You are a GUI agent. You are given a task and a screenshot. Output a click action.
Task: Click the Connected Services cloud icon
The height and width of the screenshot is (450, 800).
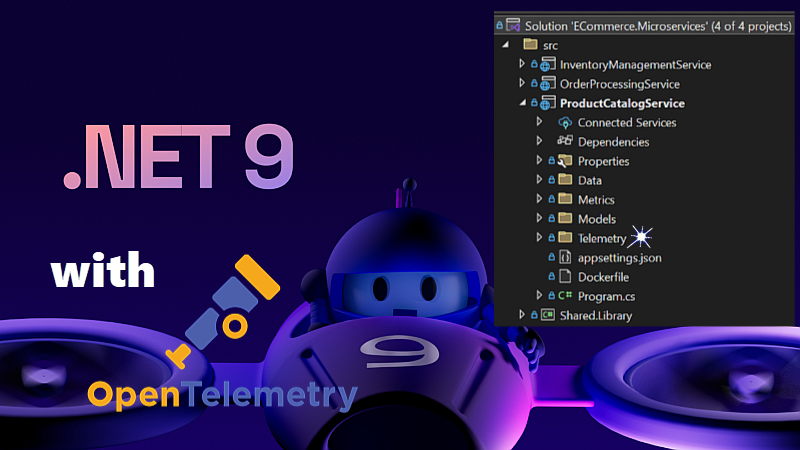coord(564,122)
